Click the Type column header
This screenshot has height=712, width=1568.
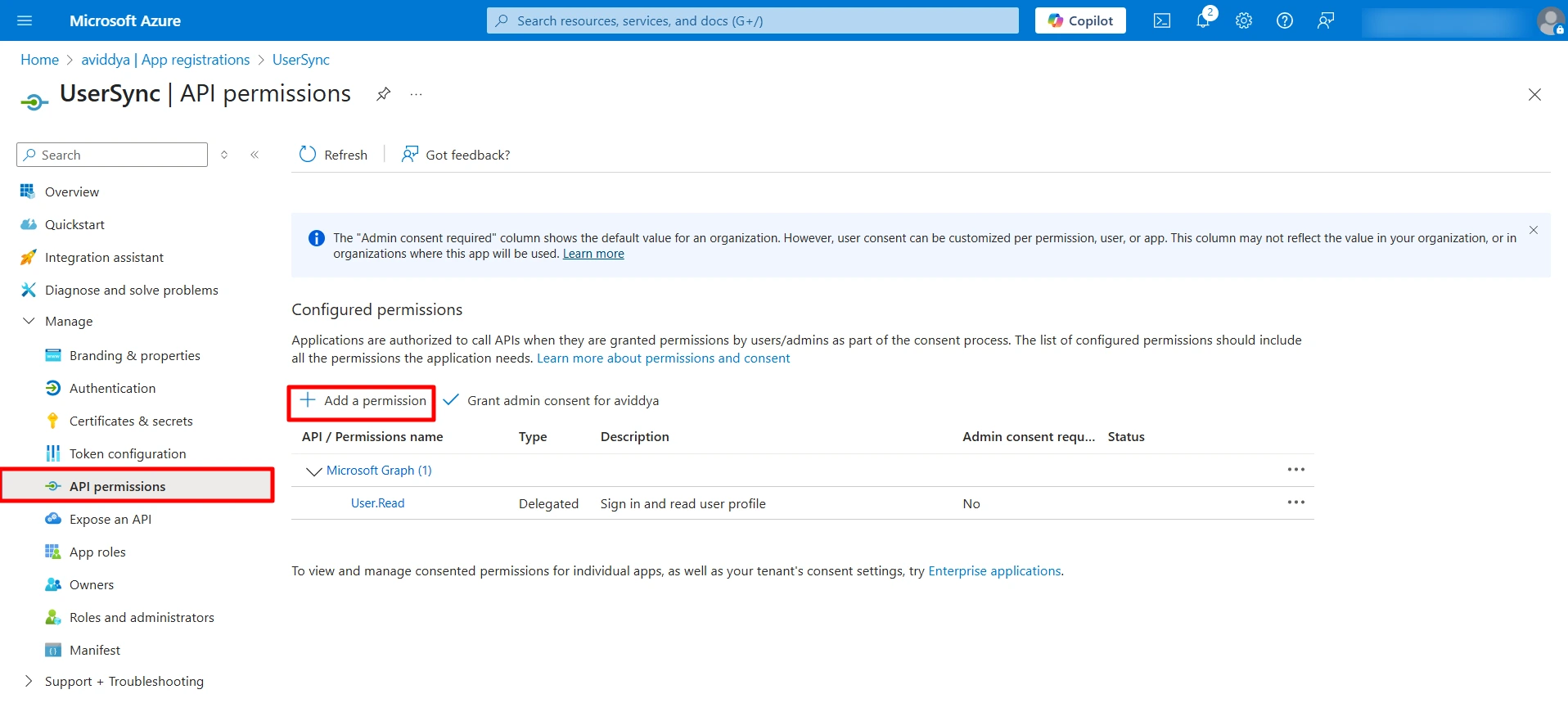pyautogui.click(x=533, y=436)
